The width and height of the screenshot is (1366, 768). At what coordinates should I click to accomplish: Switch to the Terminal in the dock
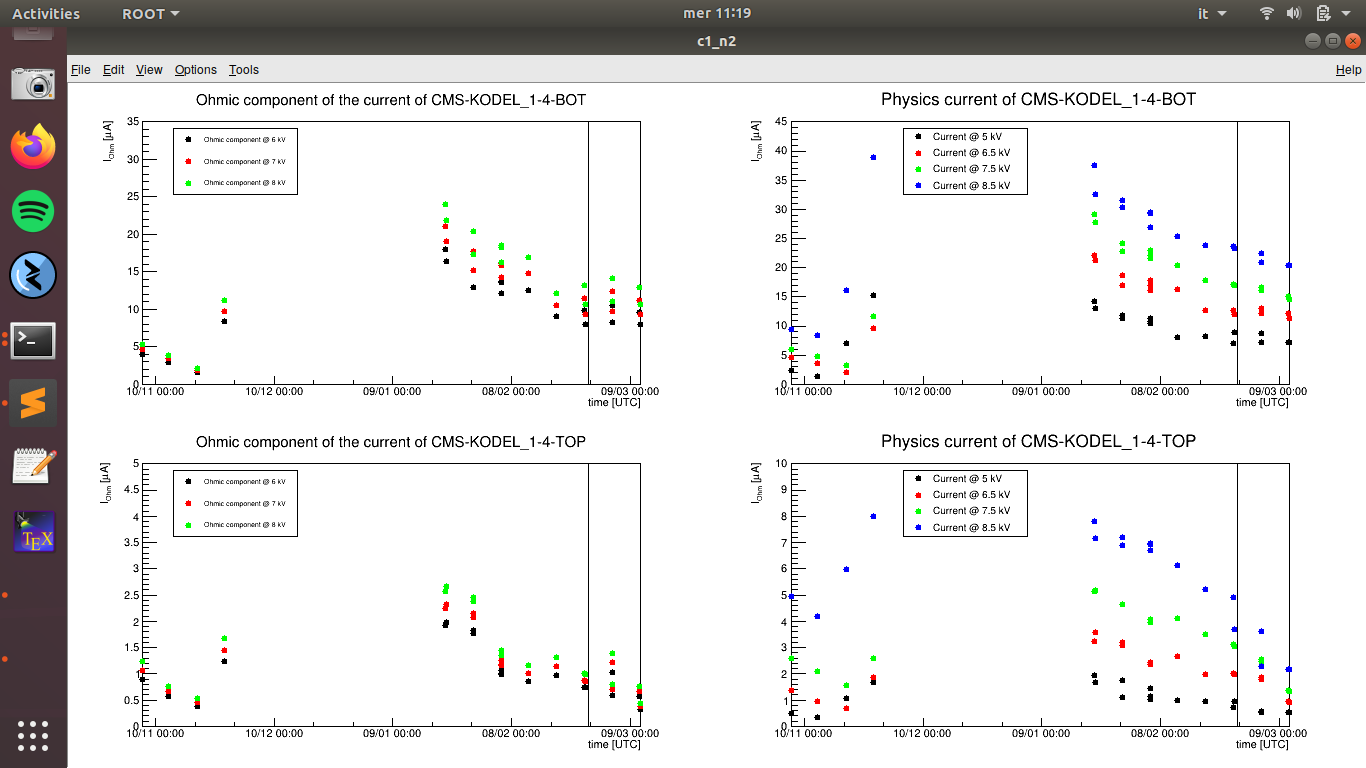click(x=33, y=341)
